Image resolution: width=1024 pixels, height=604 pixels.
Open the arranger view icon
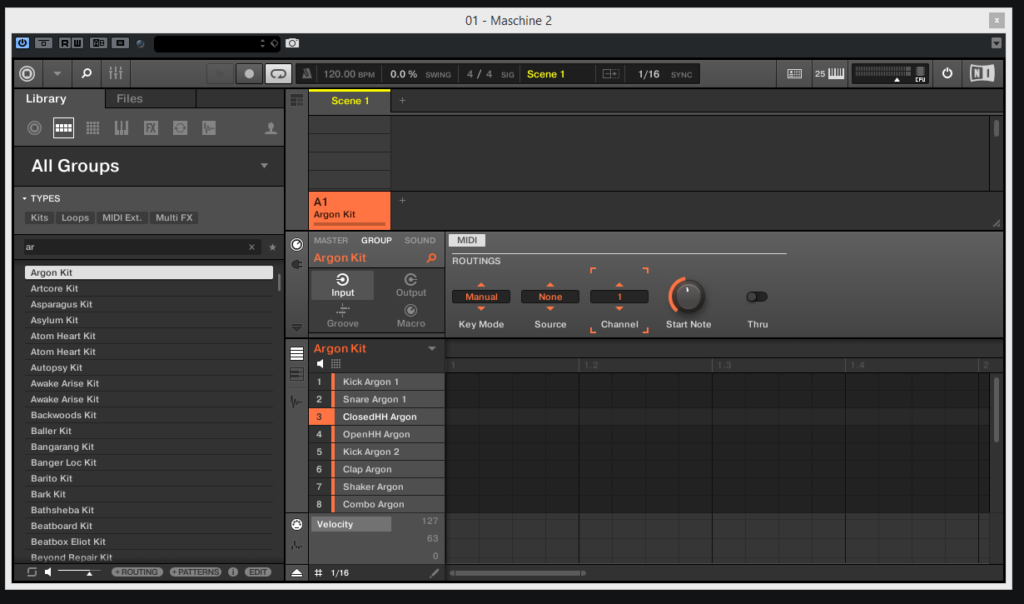coord(296,101)
